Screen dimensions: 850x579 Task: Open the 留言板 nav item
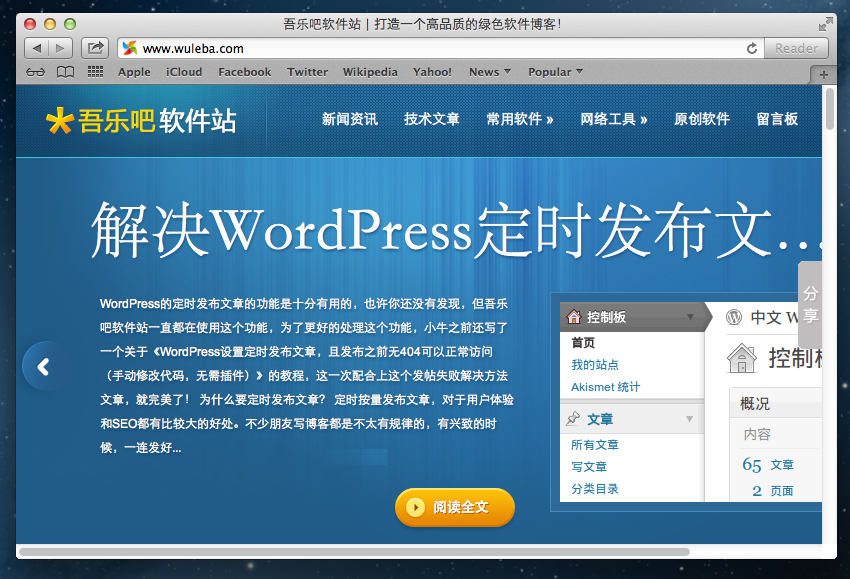pyautogui.click(x=777, y=119)
